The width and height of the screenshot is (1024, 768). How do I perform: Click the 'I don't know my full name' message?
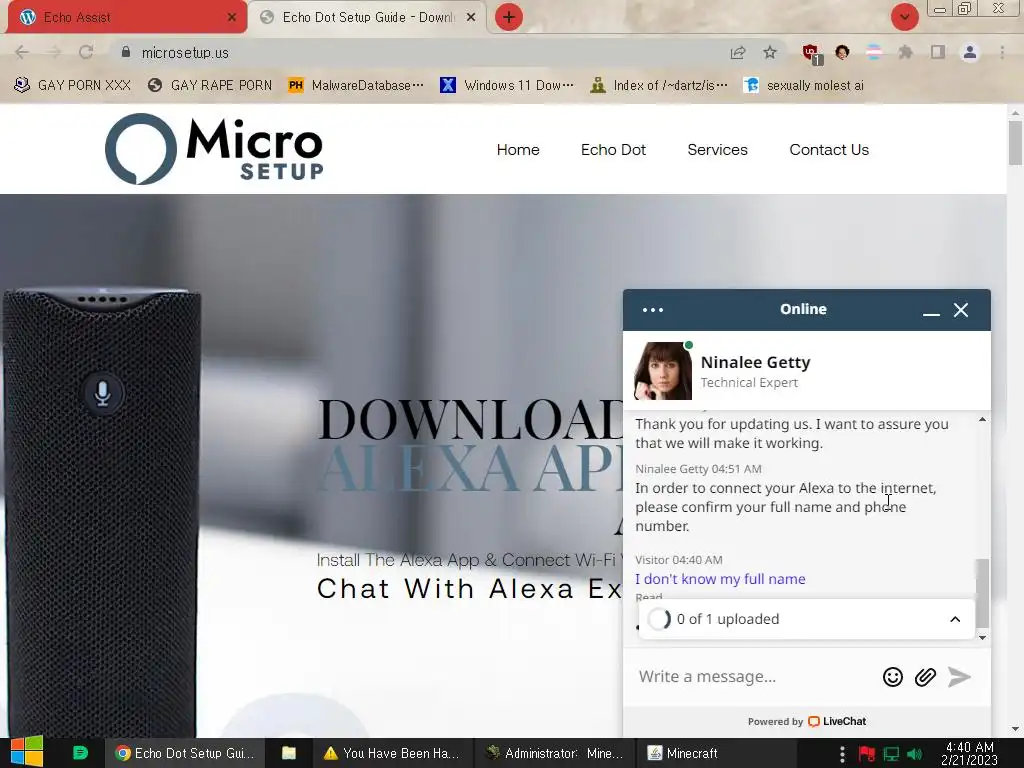tap(720, 579)
